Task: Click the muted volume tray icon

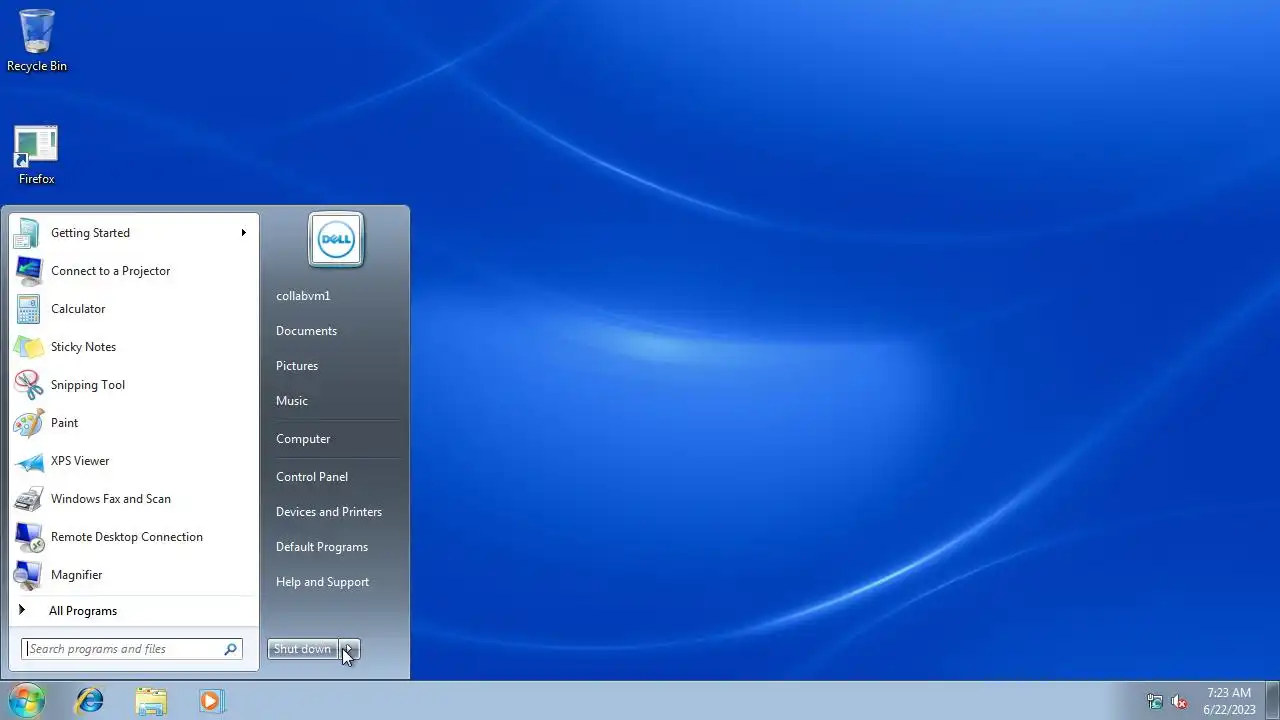Action: (x=1180, y=702)
